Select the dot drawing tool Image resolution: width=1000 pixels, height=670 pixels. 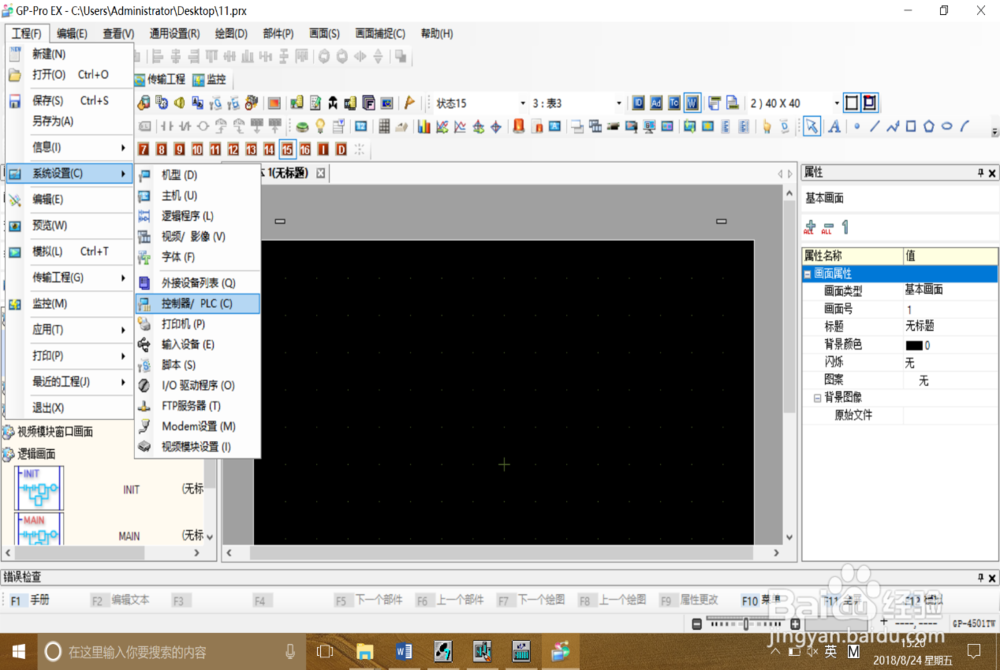coord(857,126)
